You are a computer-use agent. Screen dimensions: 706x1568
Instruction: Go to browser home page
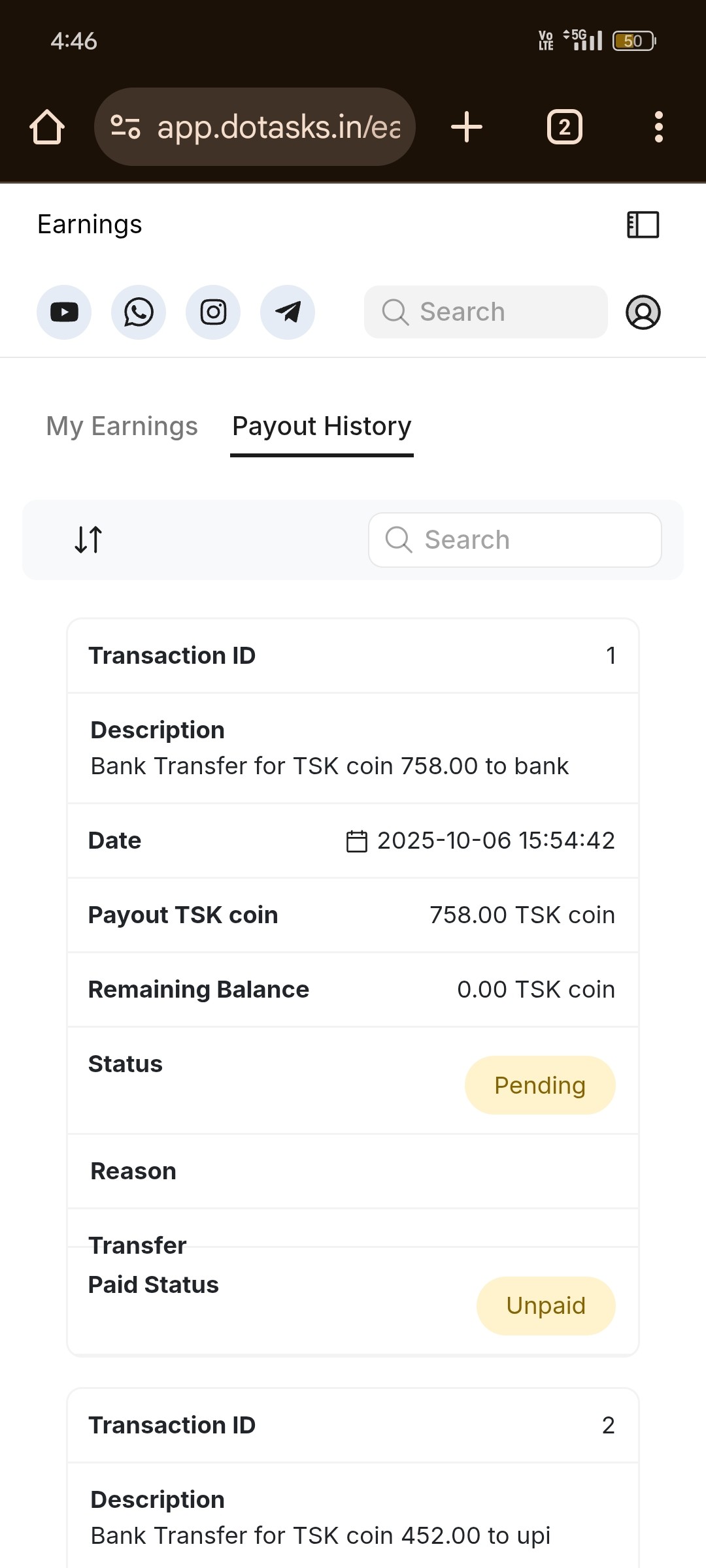[47, 127]
